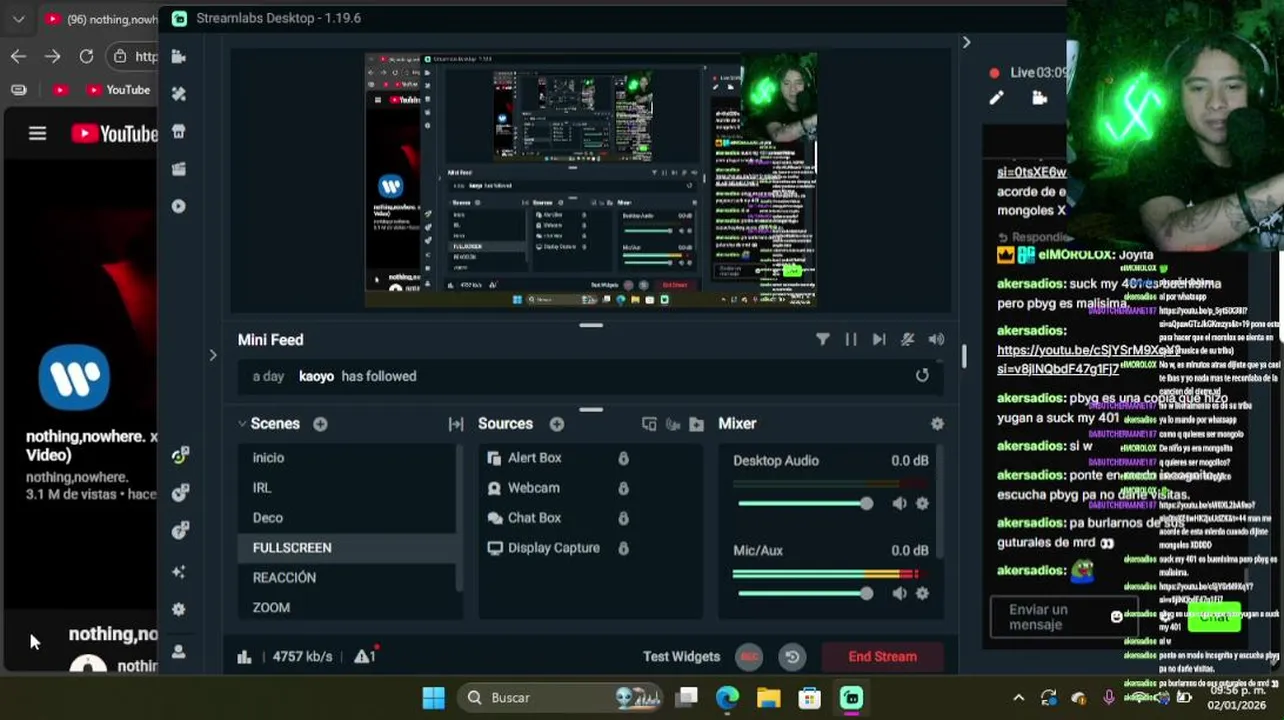
Task: Collapse the Scenes collection dropdown arrow
Action: pyautogui.click(x=242, y=424)
